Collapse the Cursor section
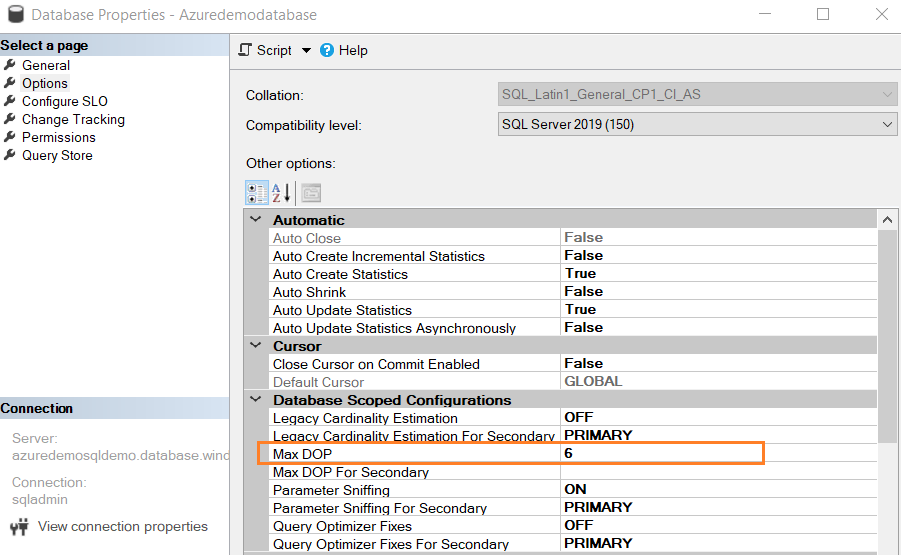Screen dimensions: 901x555 point(256,346)
